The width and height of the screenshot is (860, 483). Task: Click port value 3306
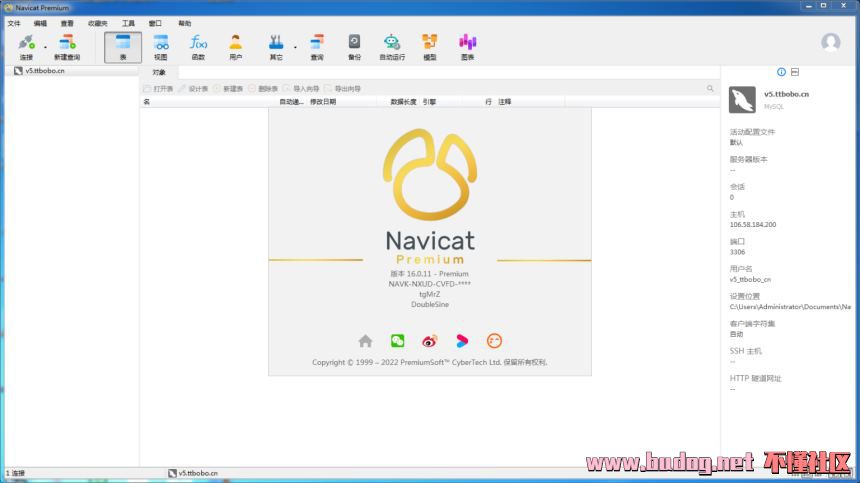737,252
